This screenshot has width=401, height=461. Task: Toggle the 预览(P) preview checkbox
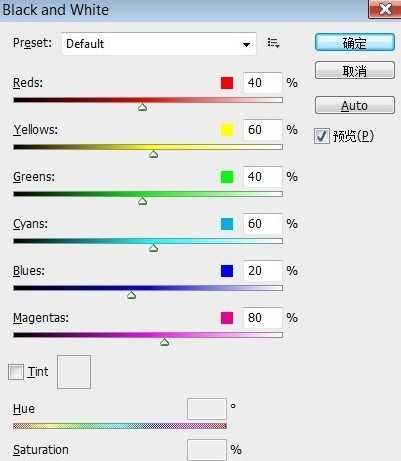pyautogui.click(x=322, y=136)
